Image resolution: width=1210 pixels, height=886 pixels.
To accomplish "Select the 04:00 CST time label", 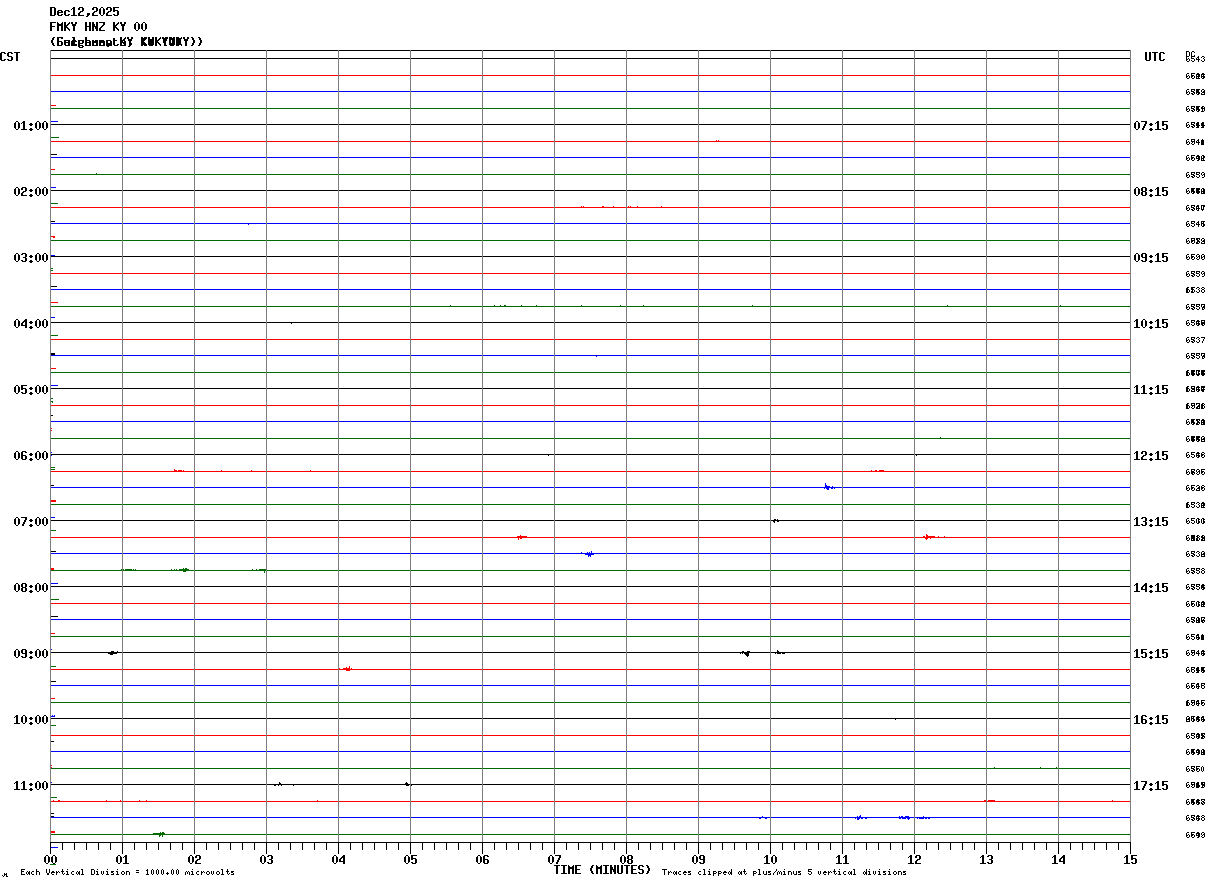I will pos(31,324).
